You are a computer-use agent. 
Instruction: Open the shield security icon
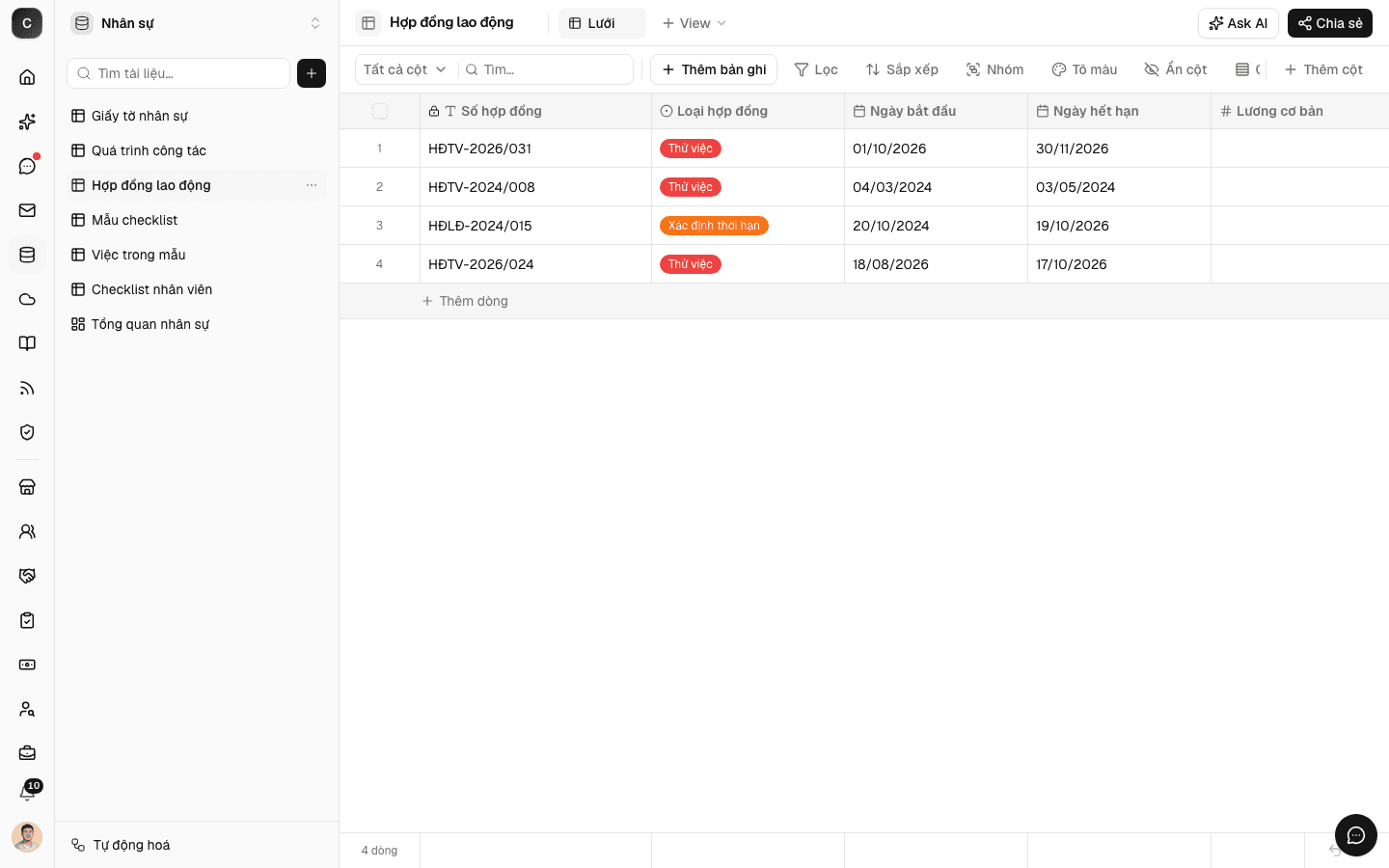(x=27, y=432)
